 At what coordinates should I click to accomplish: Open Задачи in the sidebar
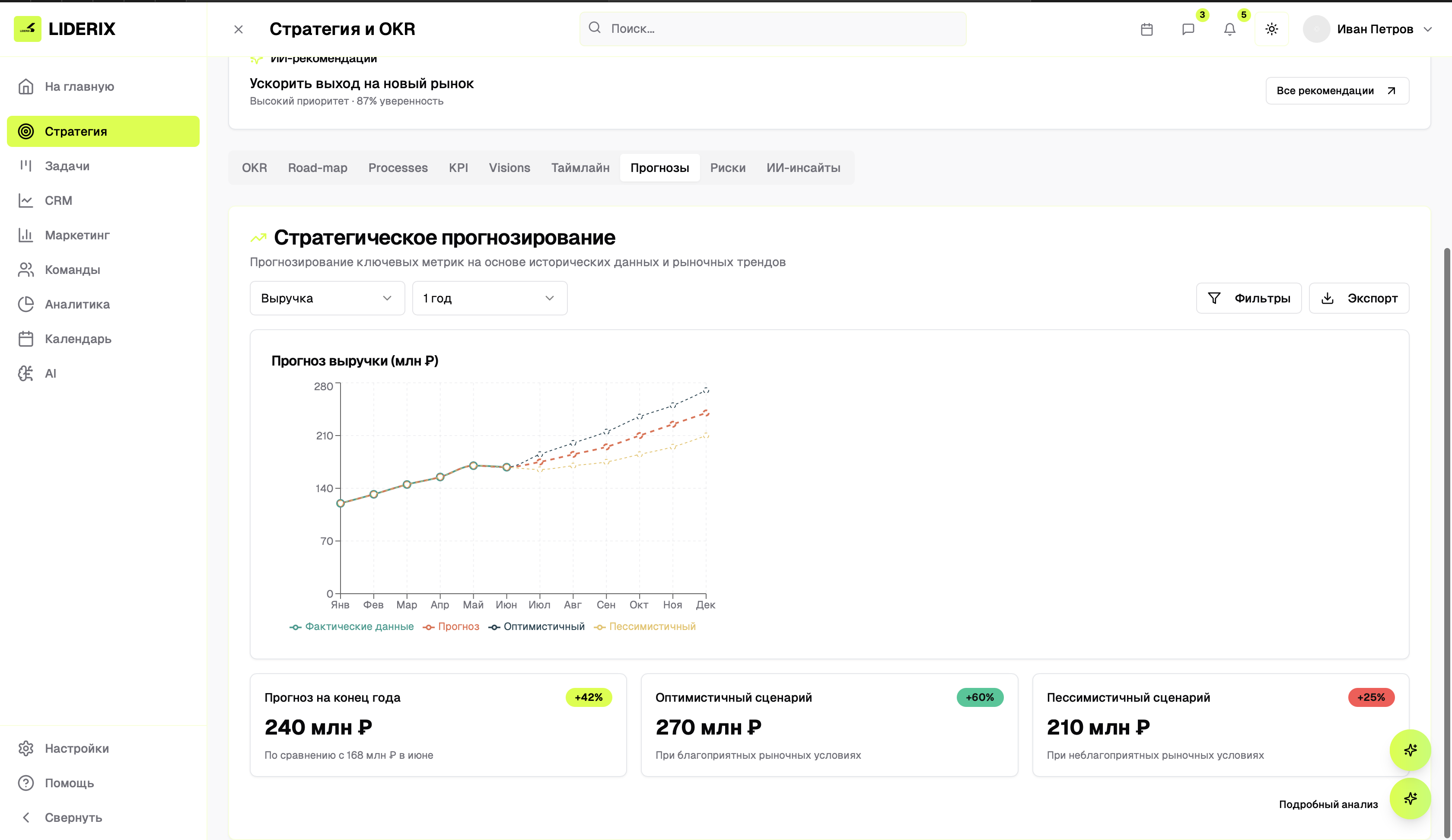[x=103, y=166]
